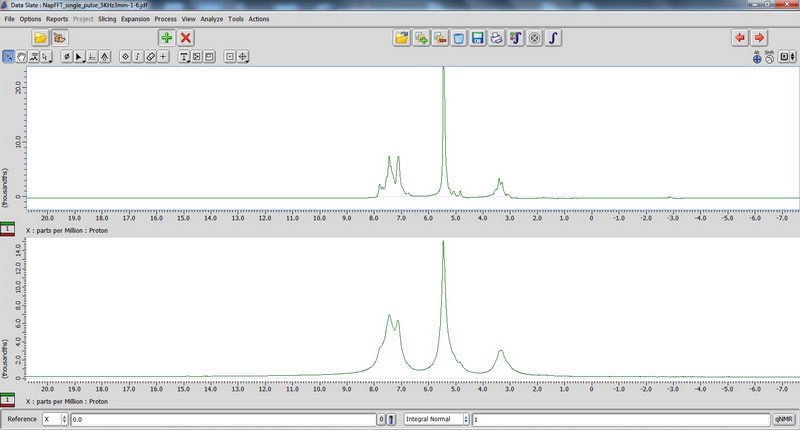Image resolution: width=800 pixels, height=430 pixels.
Task: Click the red right arrow button
Action: (x=760, y=37)
